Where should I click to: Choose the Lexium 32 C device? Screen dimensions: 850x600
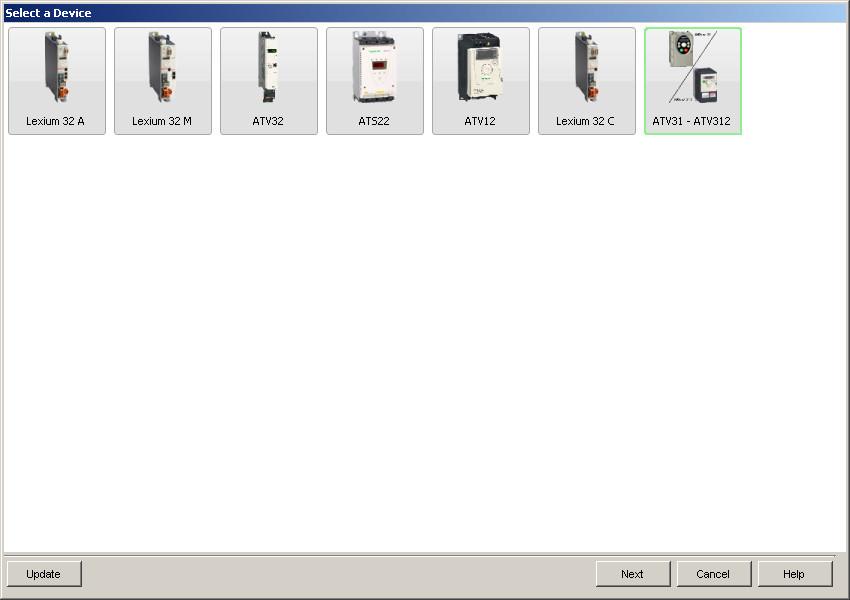587,81
